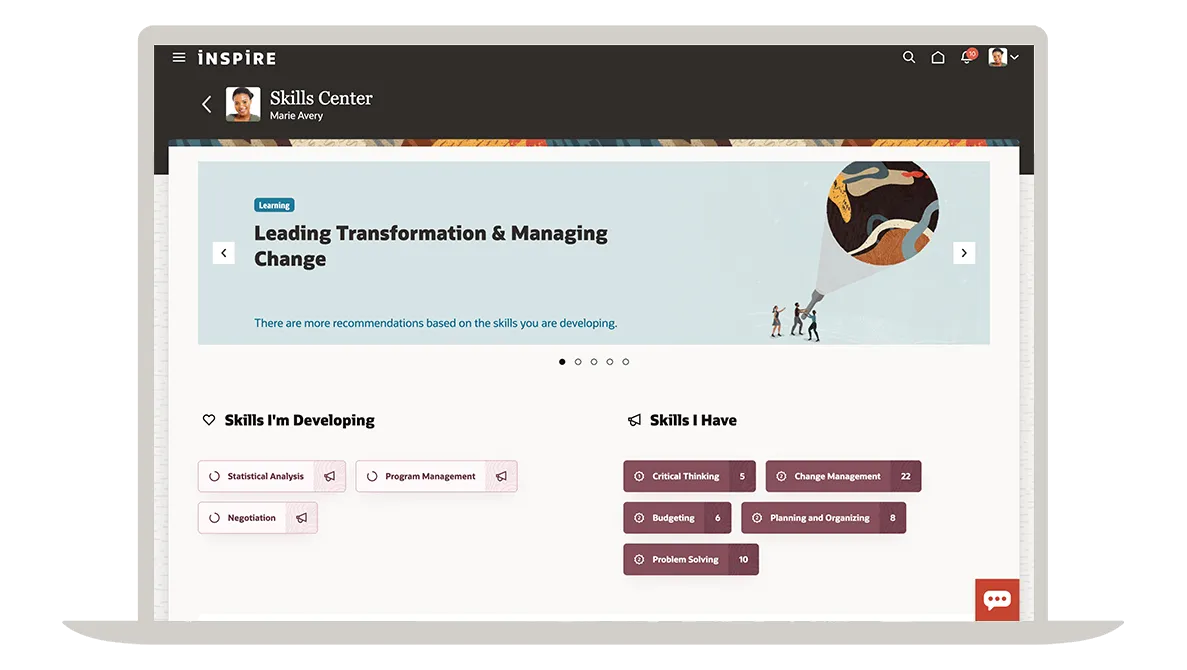The image size is (1187, 670).
Task: Click the heart icon beside Skills I'm Developing
Action: [x=209, y=419]
